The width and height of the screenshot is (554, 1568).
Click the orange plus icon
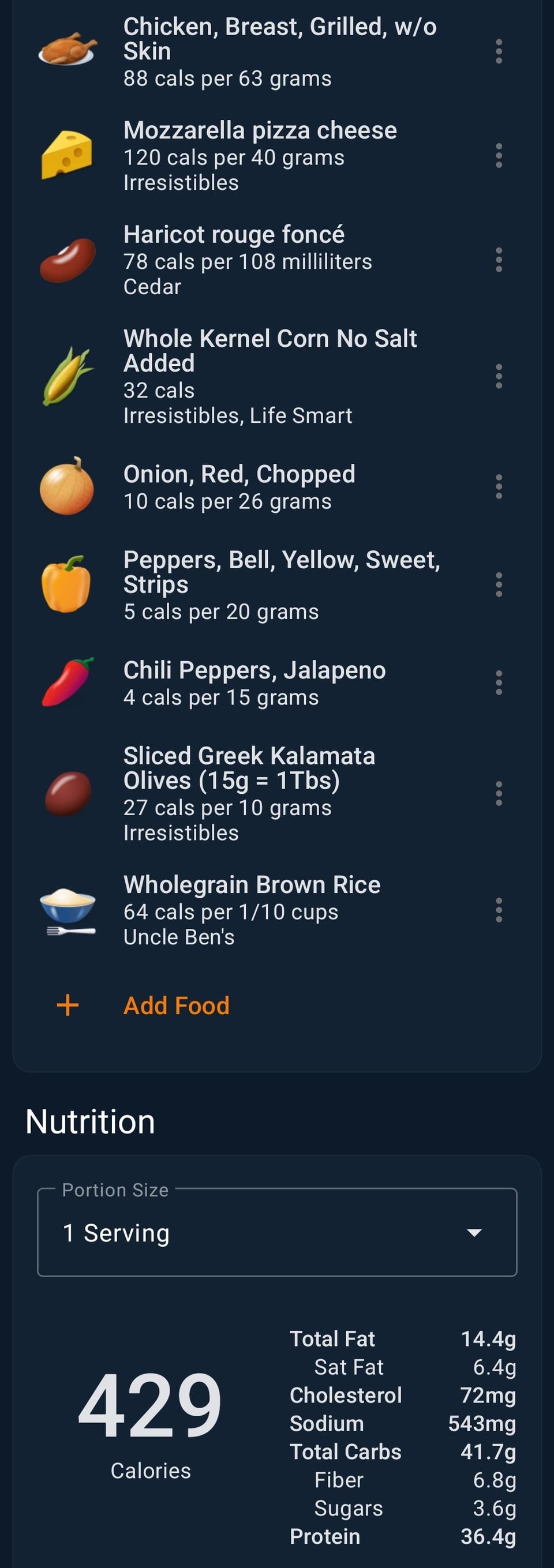coord(68,1006)
